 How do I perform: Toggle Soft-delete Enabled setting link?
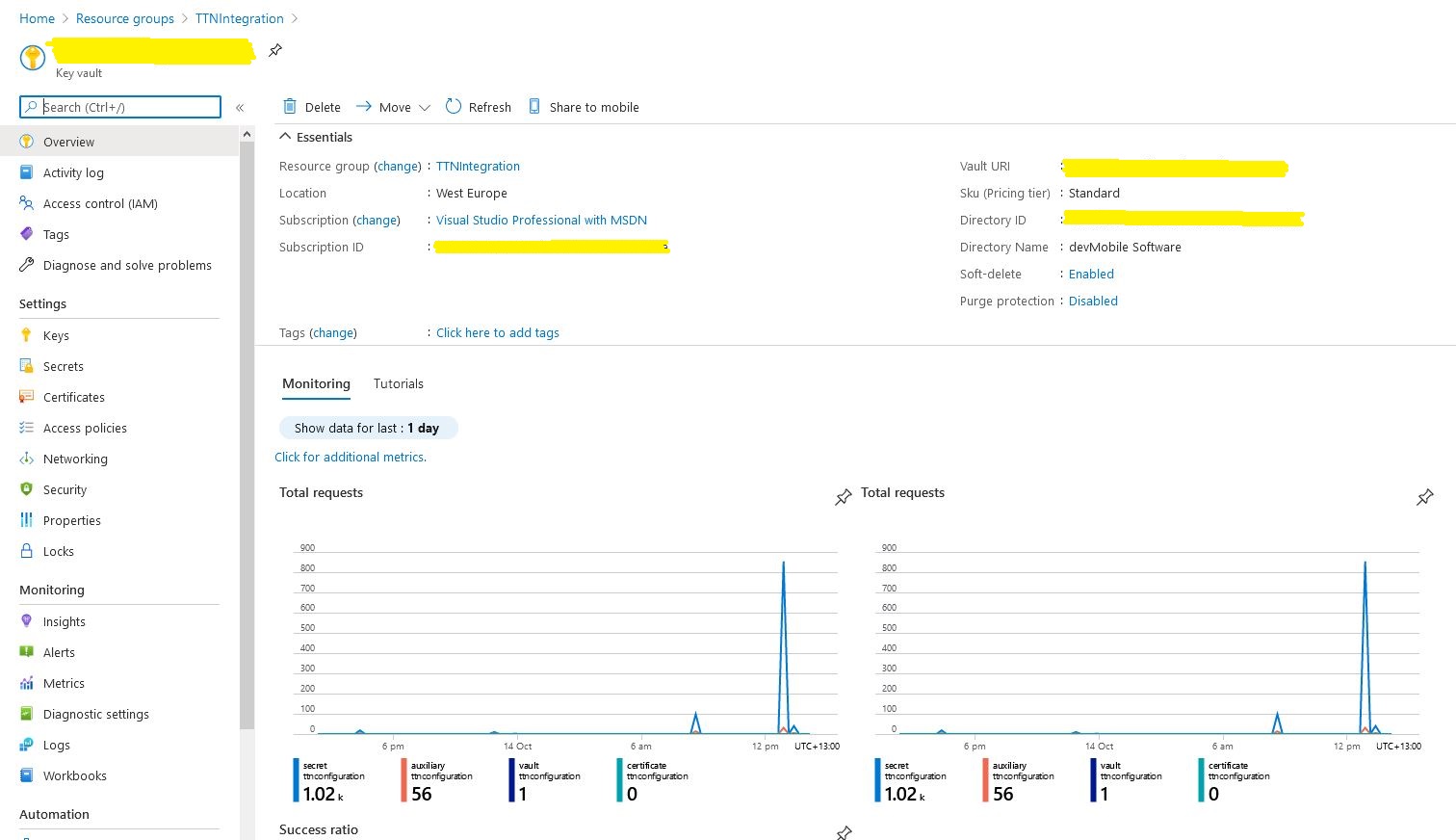pyautogui.click(x=1091, y=275)
